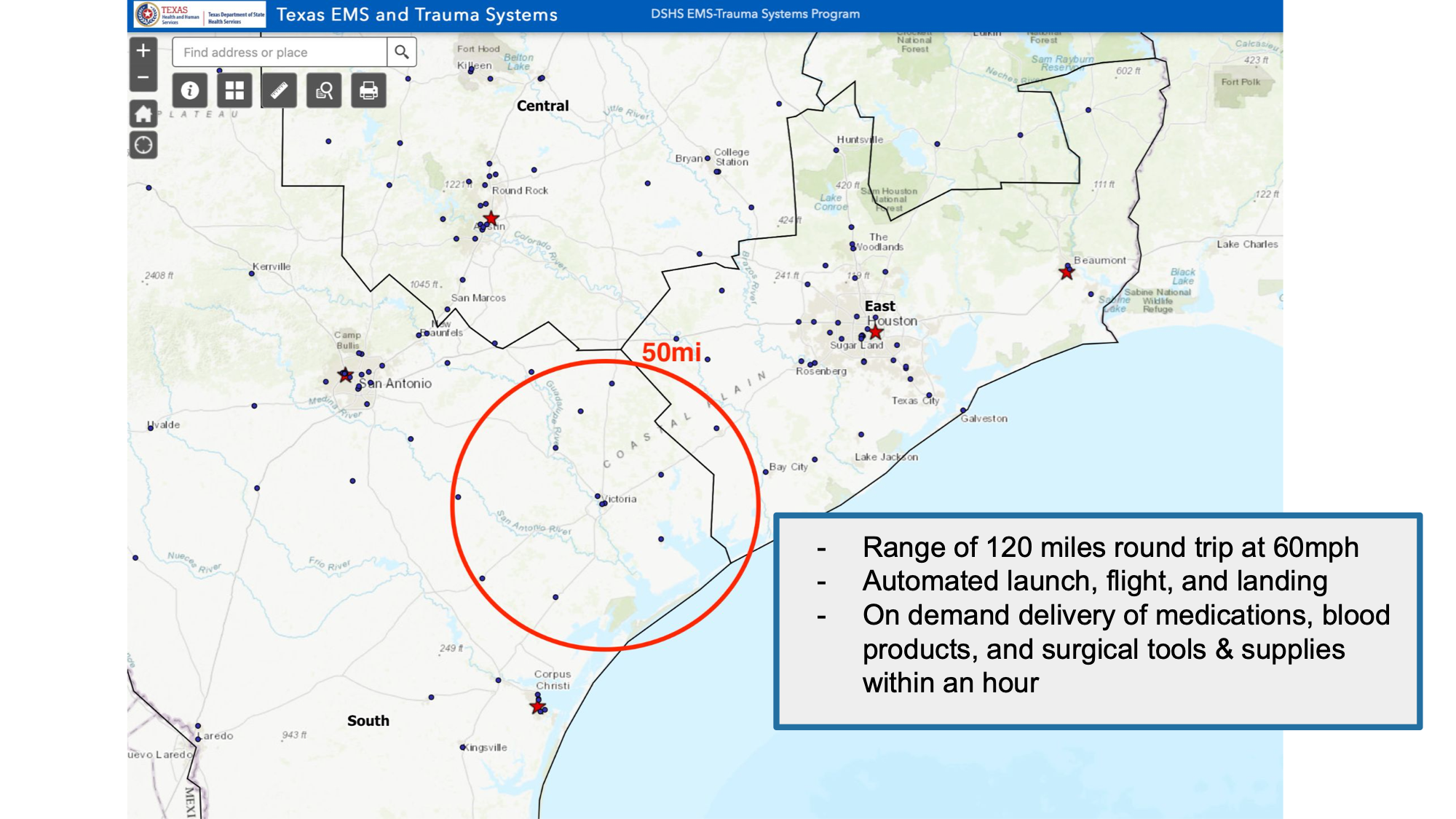Select the measure ruler tool
This screenshot has width=1456, height=819.
coord(280,90)
